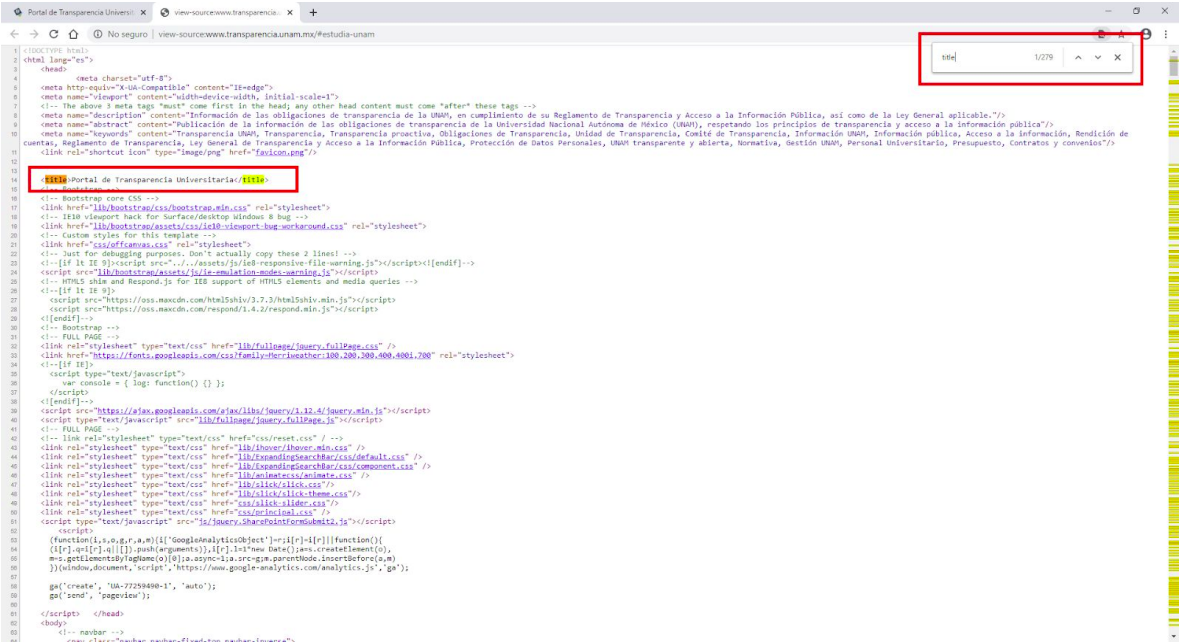
Task: Switch to Portal de Transparencia Universitaria tab
Action: [79, 12]
